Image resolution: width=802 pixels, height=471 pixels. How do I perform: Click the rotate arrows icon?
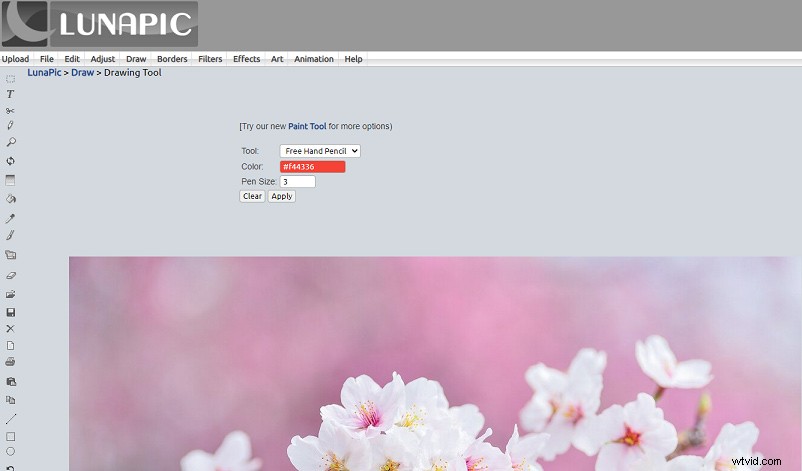click(10, 161)
